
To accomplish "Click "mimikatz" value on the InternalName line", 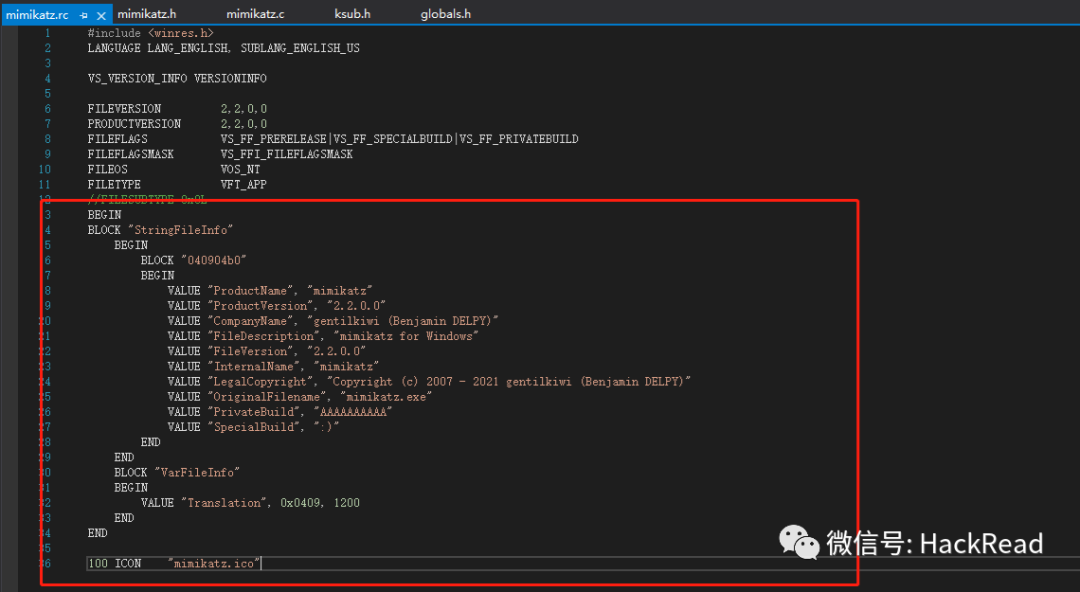I will click(x=346, y=367).
